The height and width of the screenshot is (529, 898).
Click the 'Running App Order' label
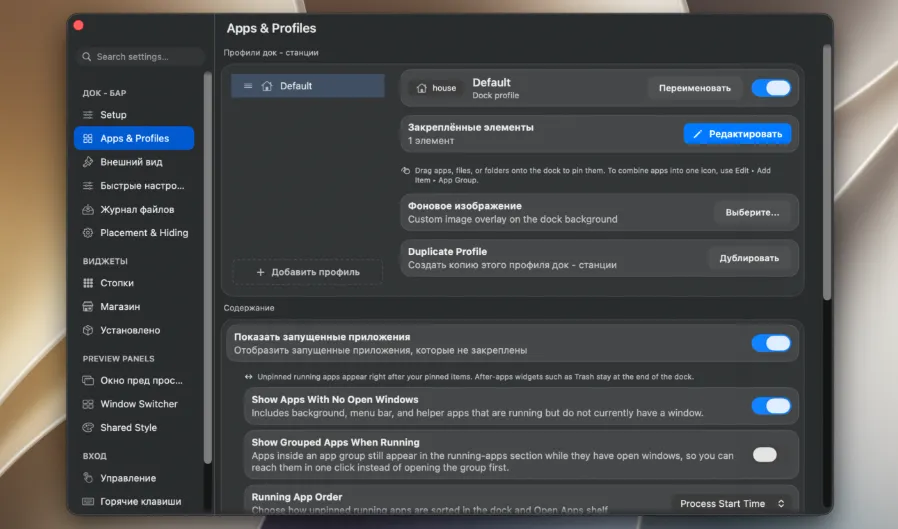pyautogui.click(x=297, y=497)
